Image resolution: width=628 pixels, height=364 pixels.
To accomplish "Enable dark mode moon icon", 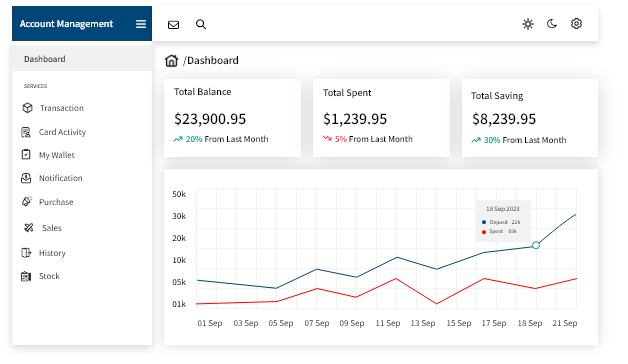I will 552,24.
